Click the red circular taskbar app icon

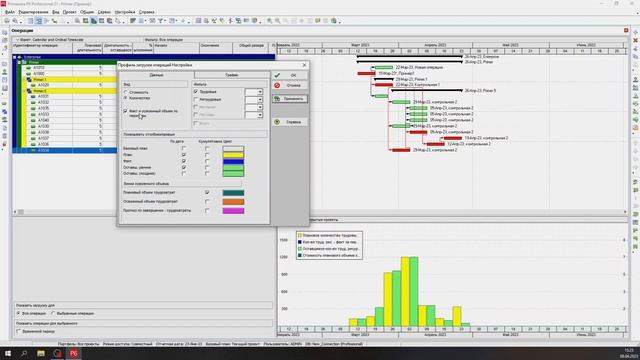(x=57, y=353)
